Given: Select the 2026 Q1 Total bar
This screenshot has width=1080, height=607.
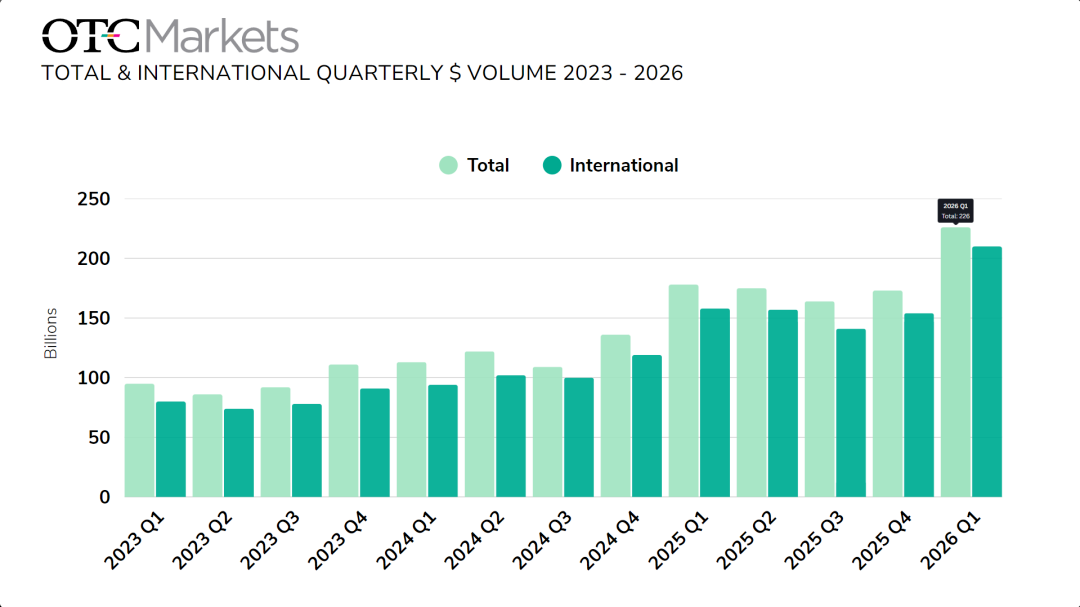Looking at the screenshot, I should [955, 362].
